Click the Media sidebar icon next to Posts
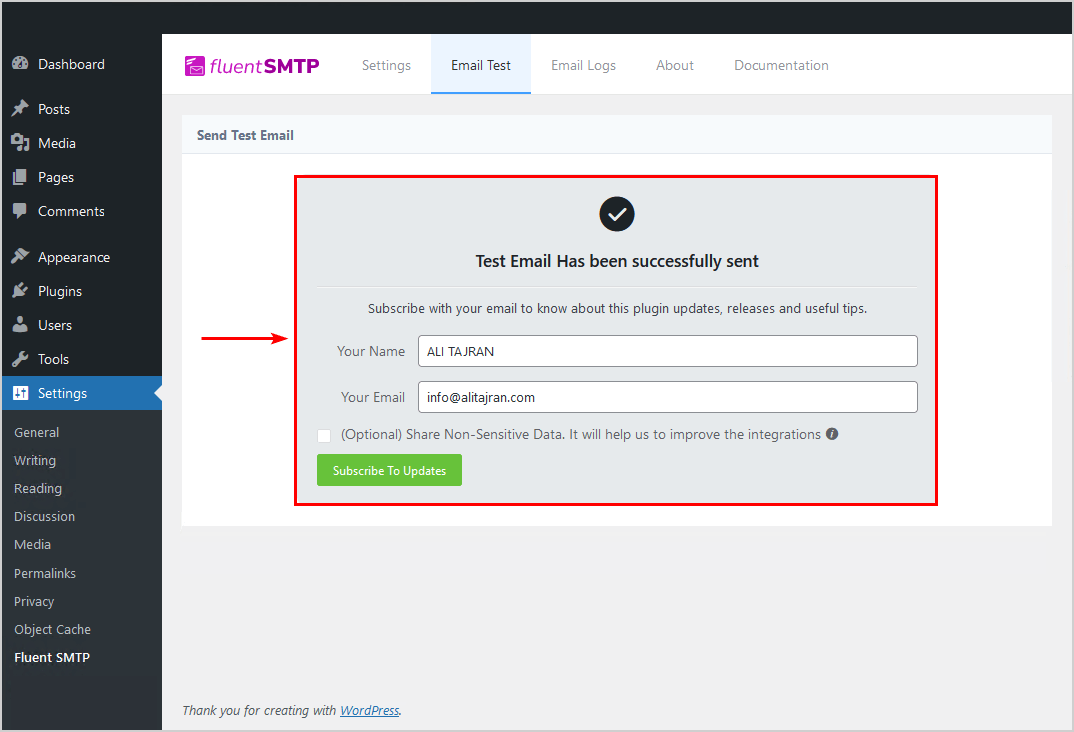1074x732 pixels. pyautogui.click(x=21, y=142)
